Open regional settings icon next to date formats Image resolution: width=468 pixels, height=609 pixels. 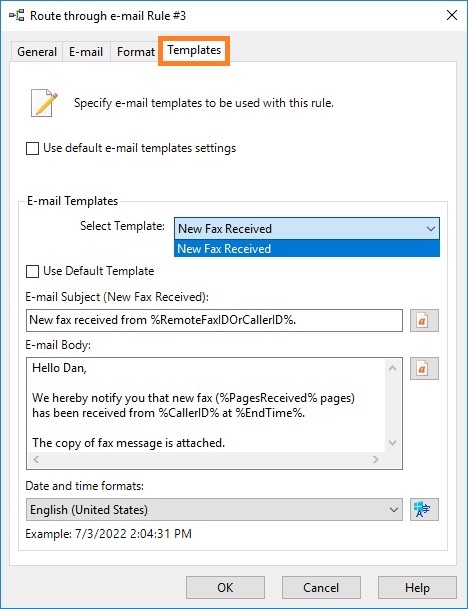[424, 509]
